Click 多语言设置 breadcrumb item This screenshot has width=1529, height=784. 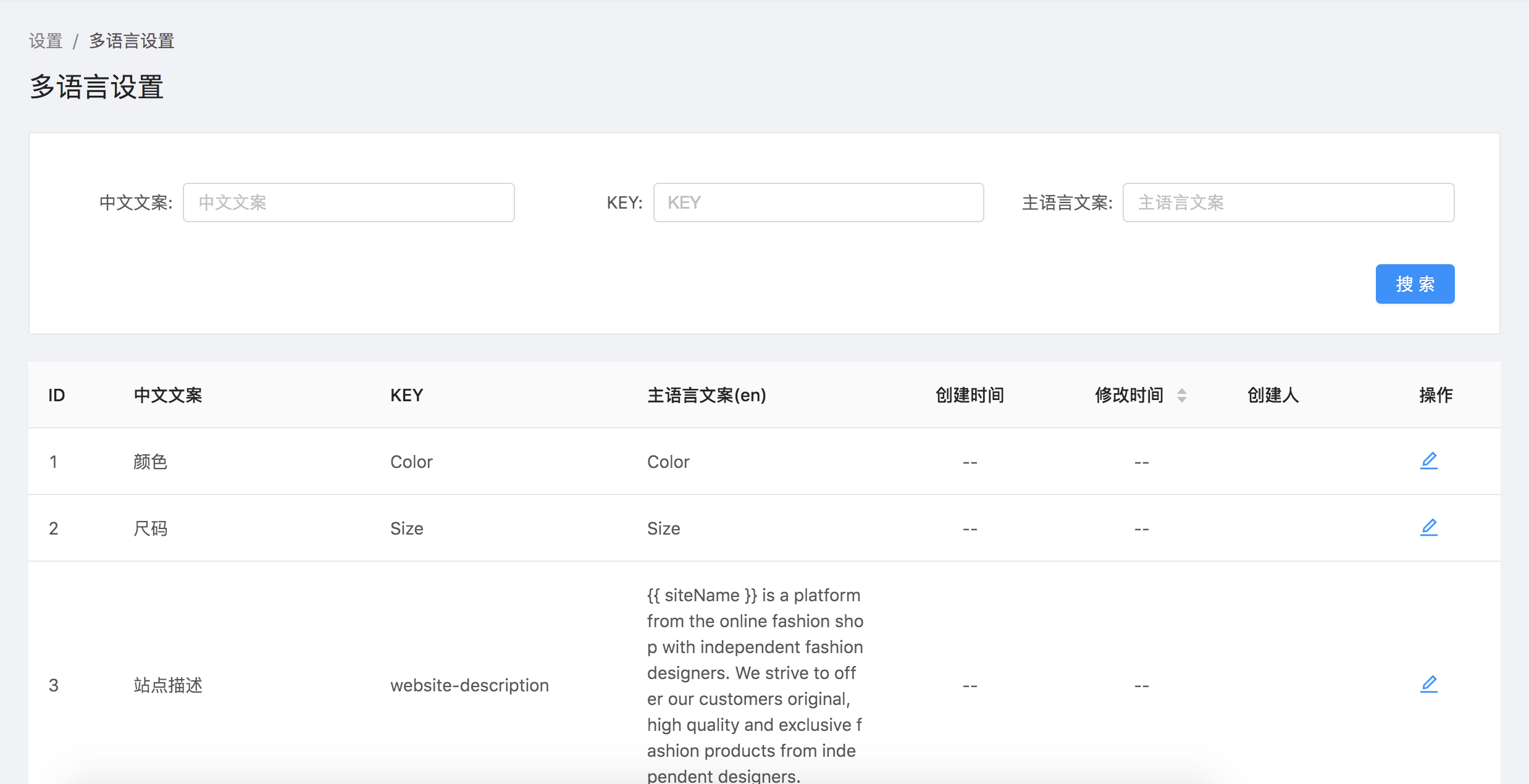[x=132, y=41]
